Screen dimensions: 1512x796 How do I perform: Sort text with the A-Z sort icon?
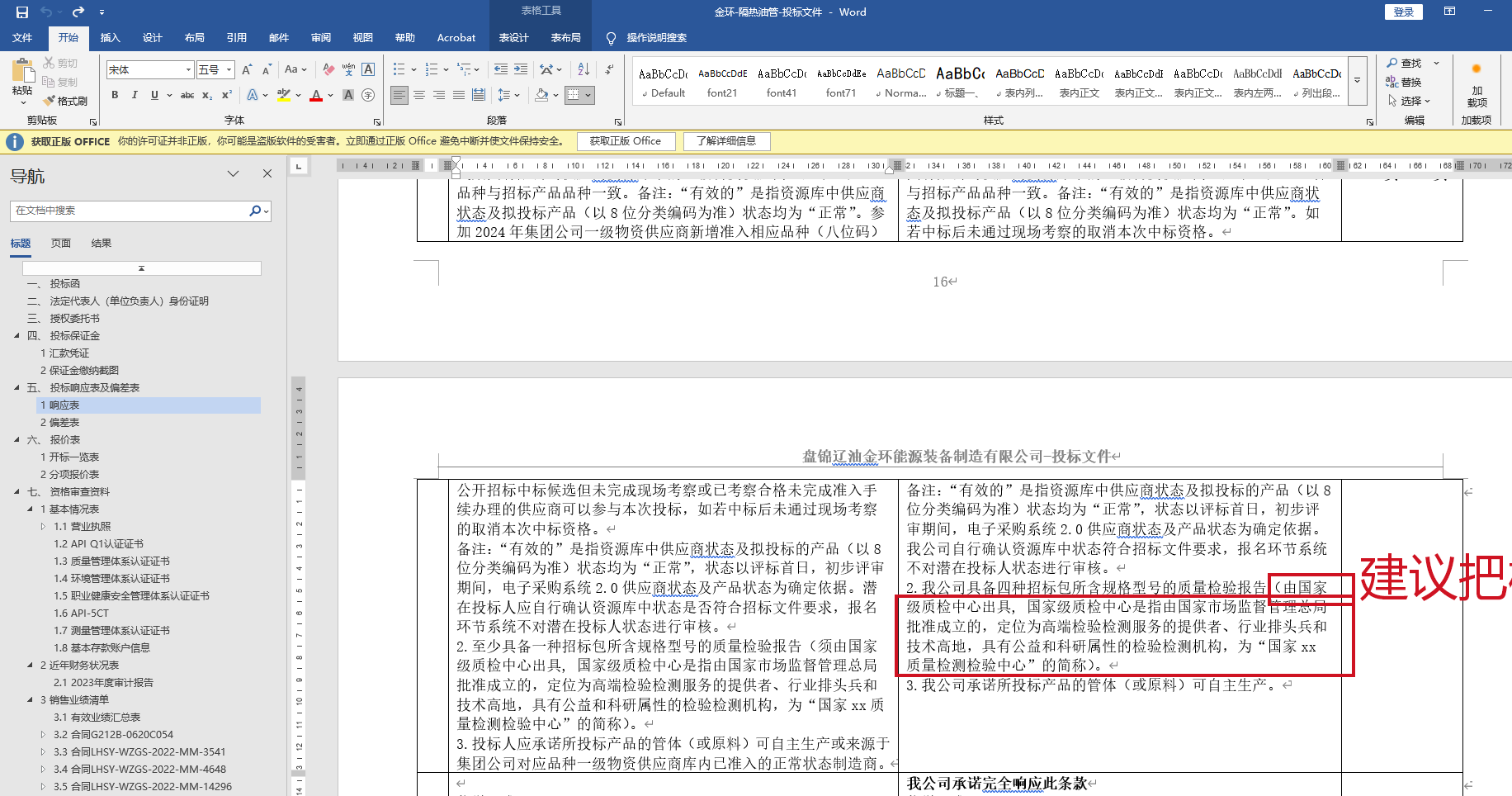[584, 69]
